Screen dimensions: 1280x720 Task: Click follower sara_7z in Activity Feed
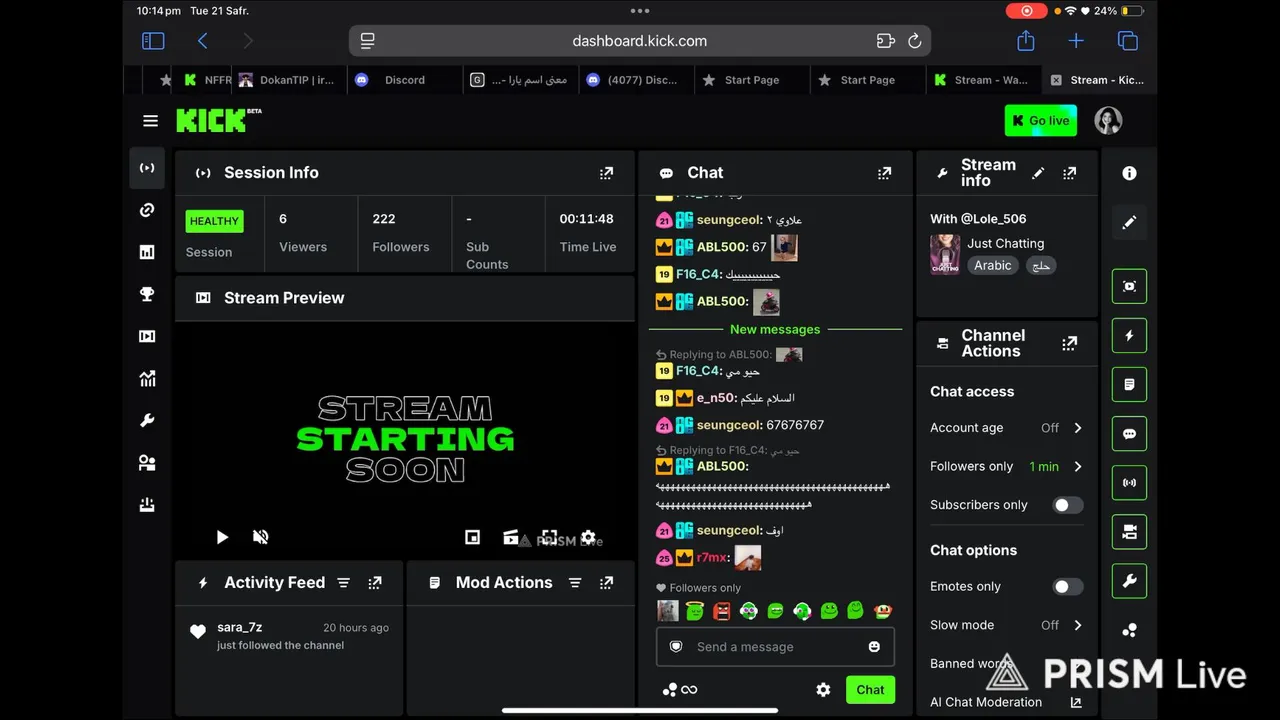(x=240, y=627)
